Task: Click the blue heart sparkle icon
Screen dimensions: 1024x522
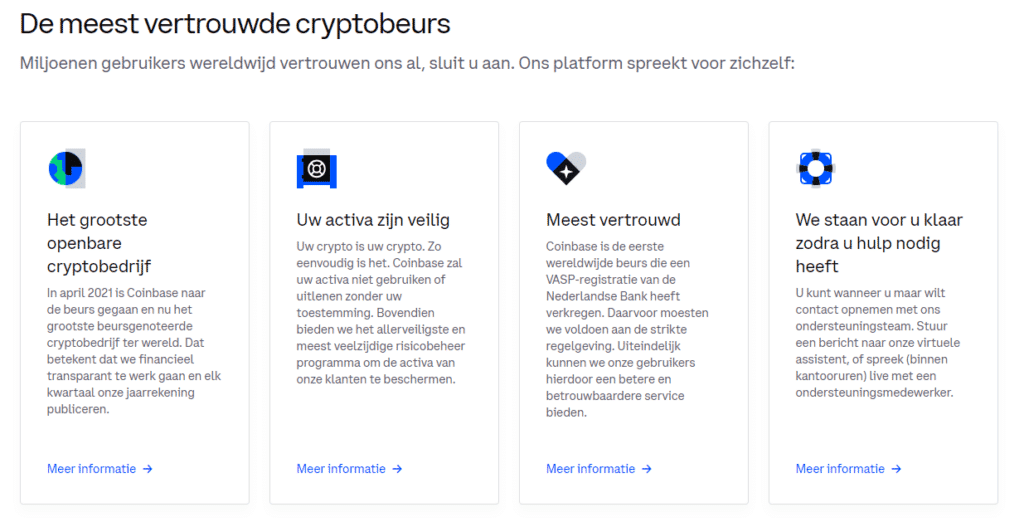Action: (x=565, y=168)
